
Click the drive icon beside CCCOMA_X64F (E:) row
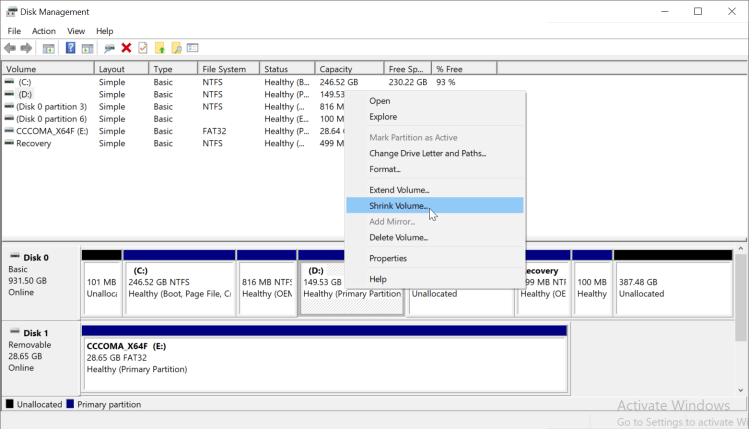click(x=9, y=130)
